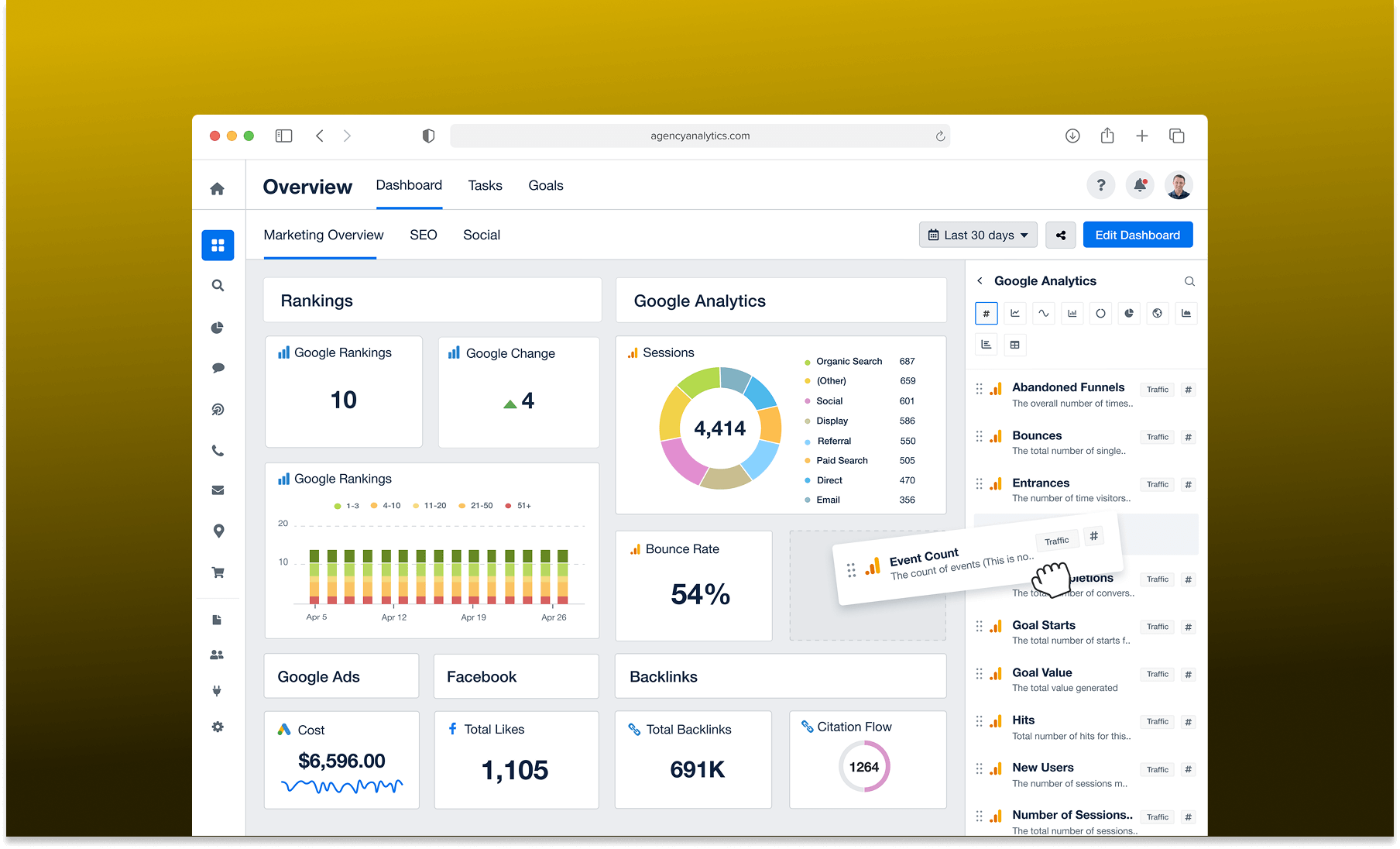This screenshot has width=1400, height=849.
Task: Select the Entrances metric row
Action: pos(1086,490)
